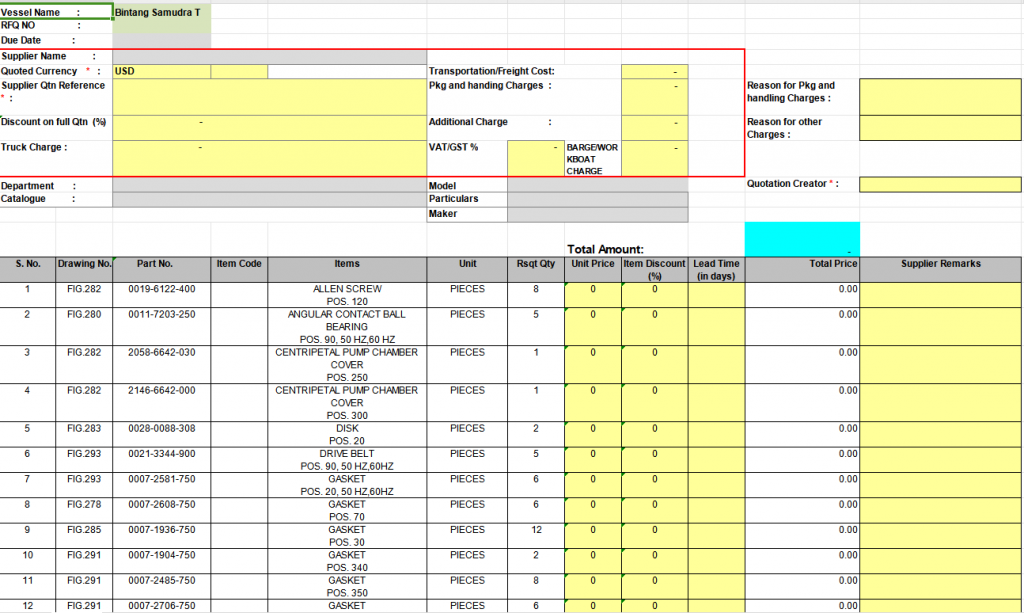This screenshot has width=1024, height=613.
Task: Click the Transportation/Freight Cost value cell
Action: [654, 71]
